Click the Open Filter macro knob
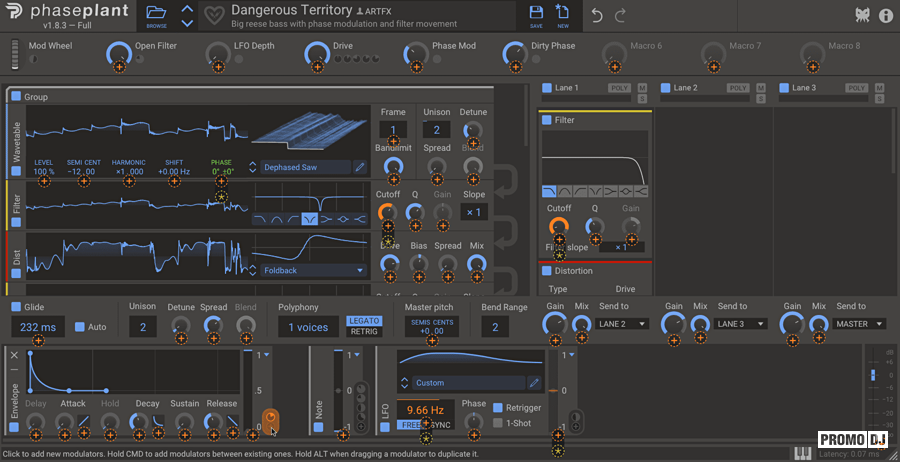This screenshot has width=900, height=462. click(x=118, y=53)
